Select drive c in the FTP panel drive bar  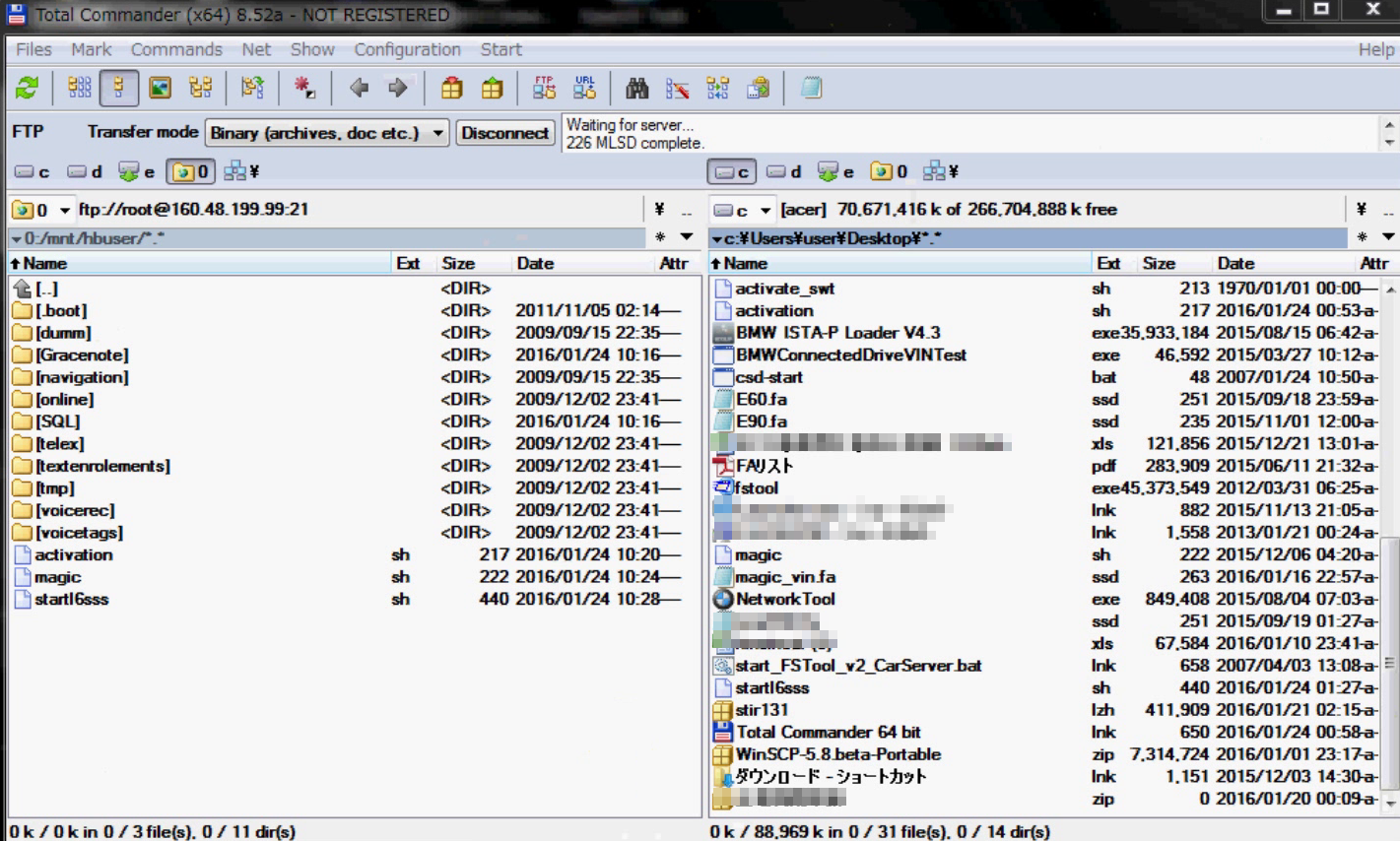tap(33, 172)
